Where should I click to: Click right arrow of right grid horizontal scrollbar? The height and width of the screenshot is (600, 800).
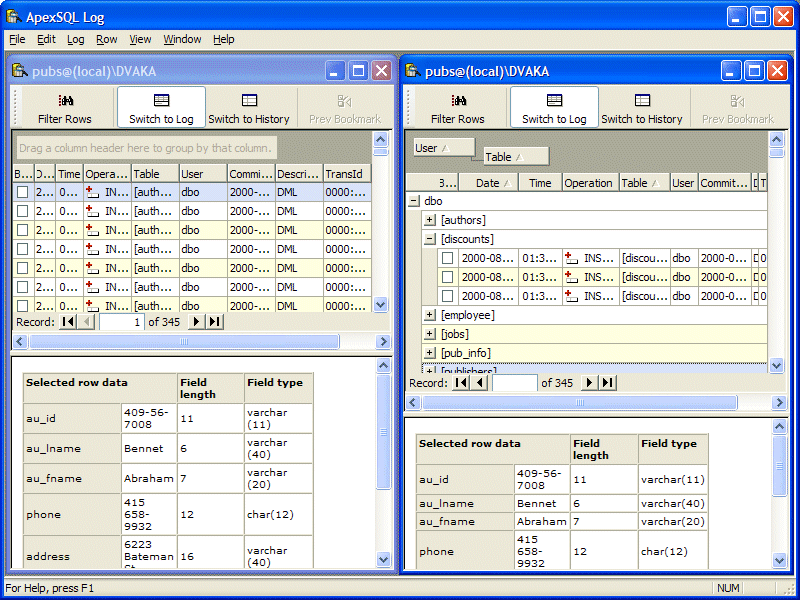[x=779, y=403]
